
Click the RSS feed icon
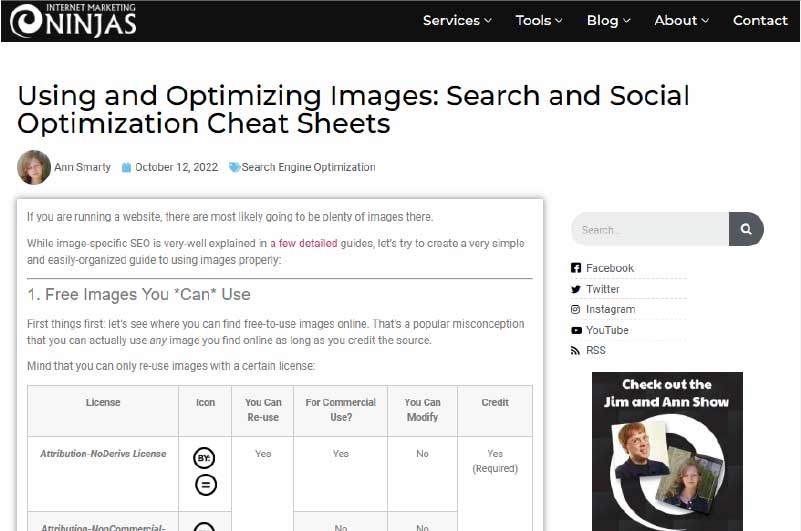[x=575, y=351]
